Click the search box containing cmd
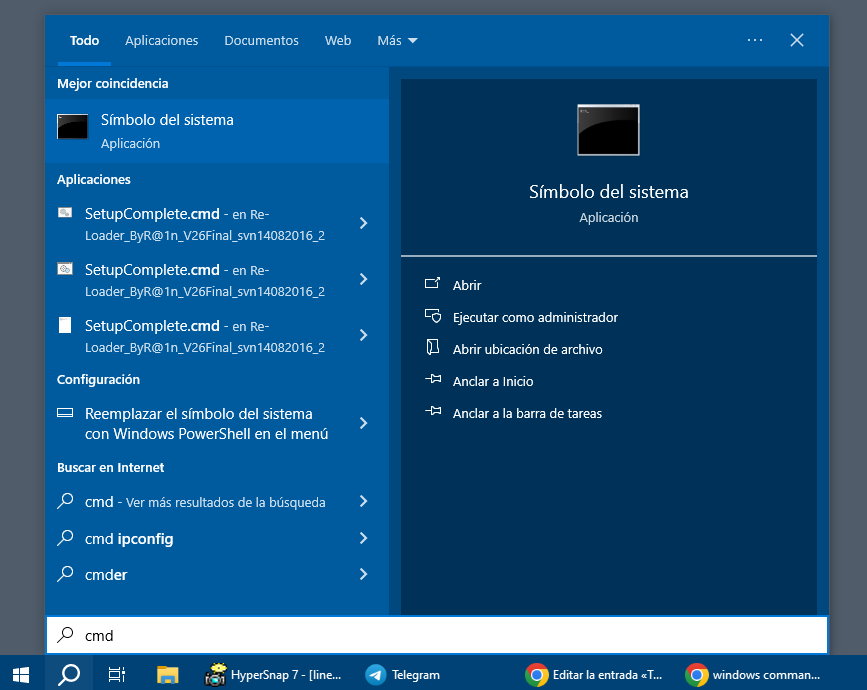This screenshot has height=690, width=867. 437,635
